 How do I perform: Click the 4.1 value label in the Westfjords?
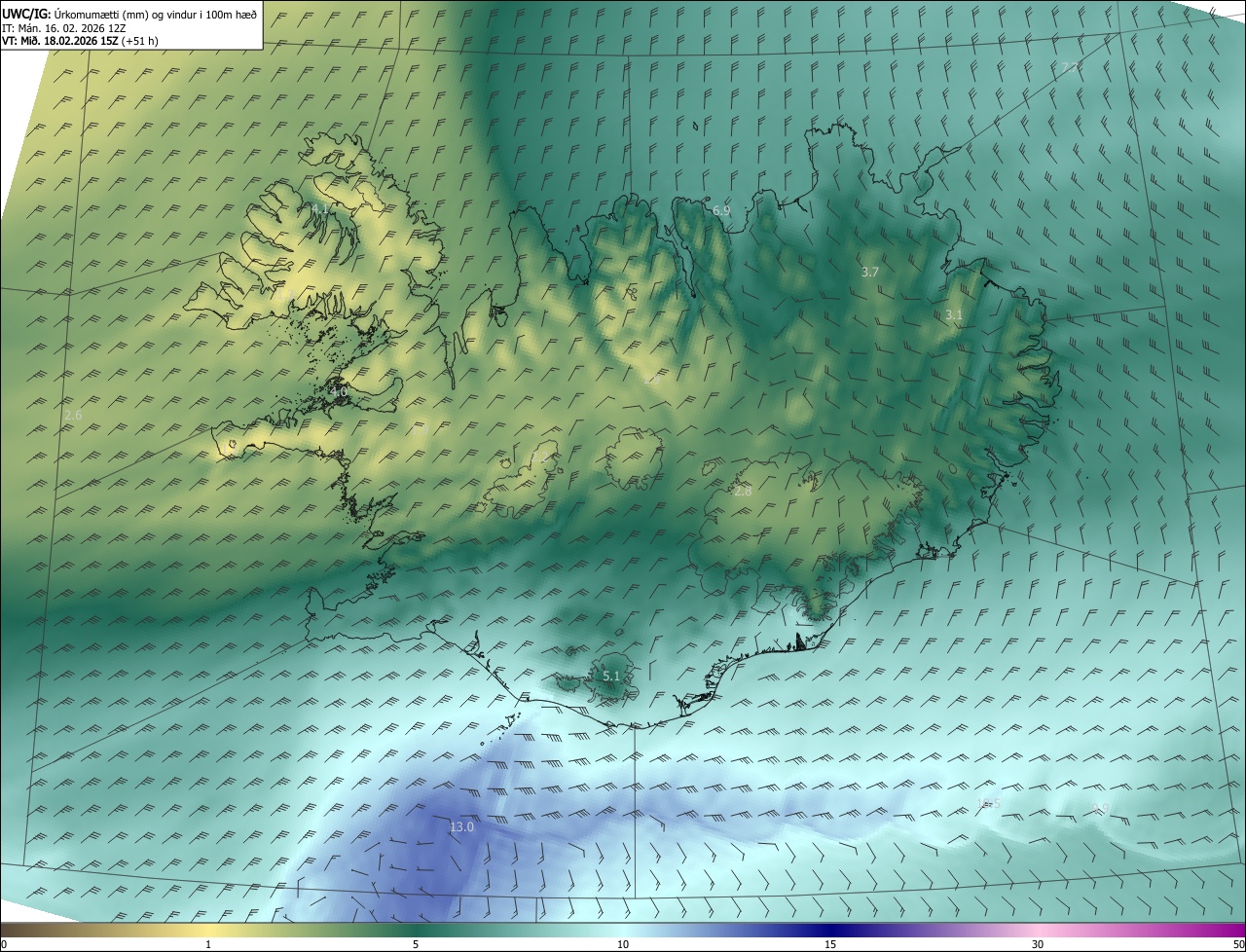[x=320, y=209]
